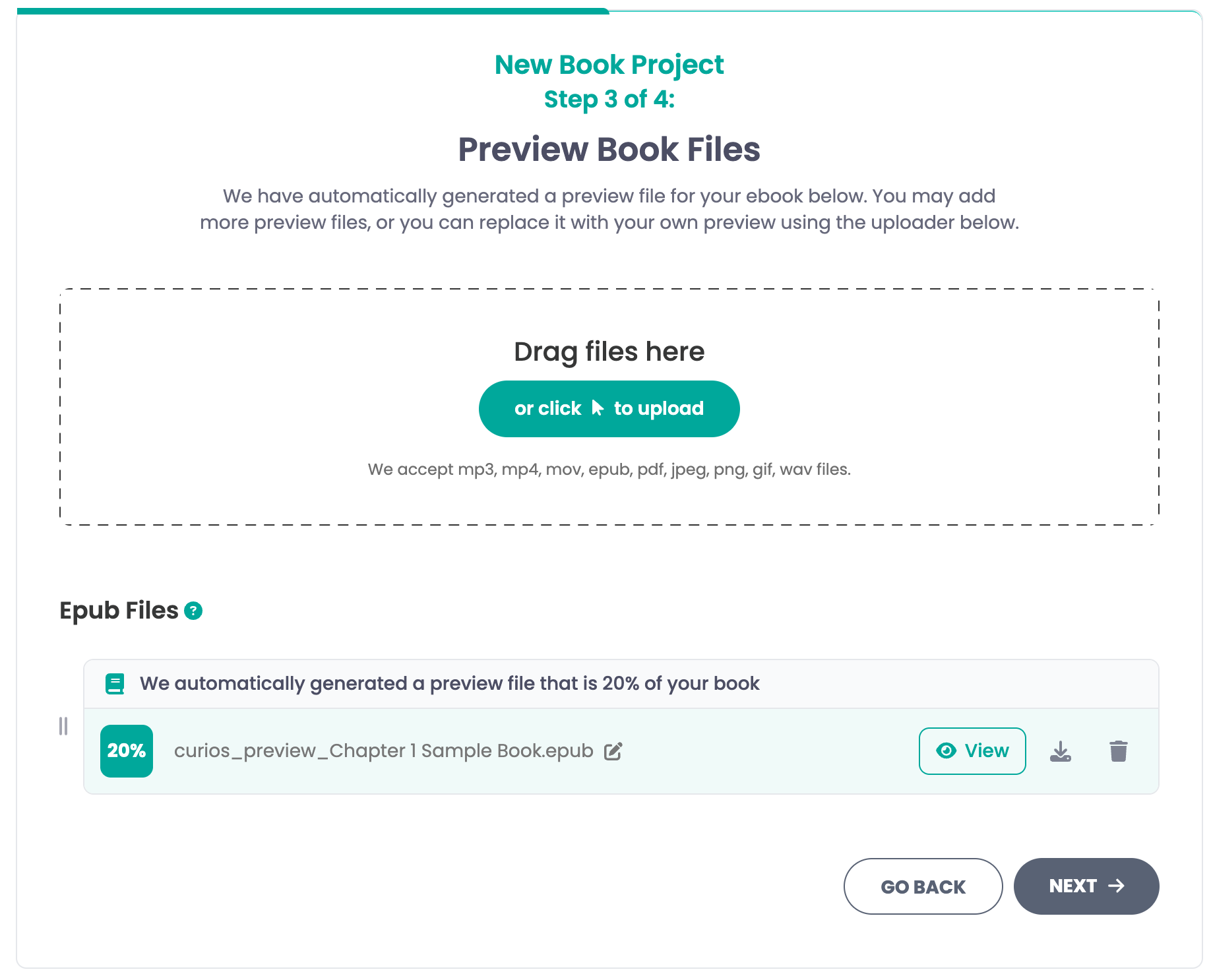The height and width of the screenshot is (980, 1211).
Task: Click the book icon in the preview banner
Action: [115, 683]
